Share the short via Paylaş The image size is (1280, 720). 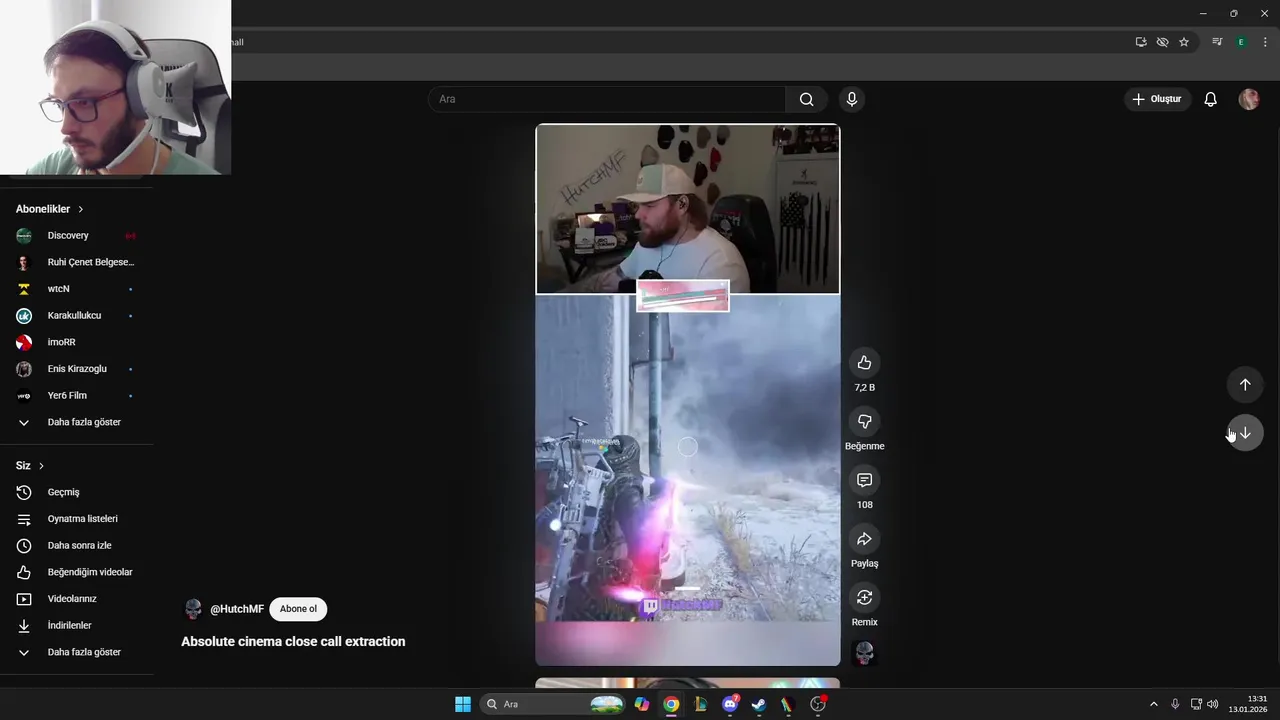(864, 539)
